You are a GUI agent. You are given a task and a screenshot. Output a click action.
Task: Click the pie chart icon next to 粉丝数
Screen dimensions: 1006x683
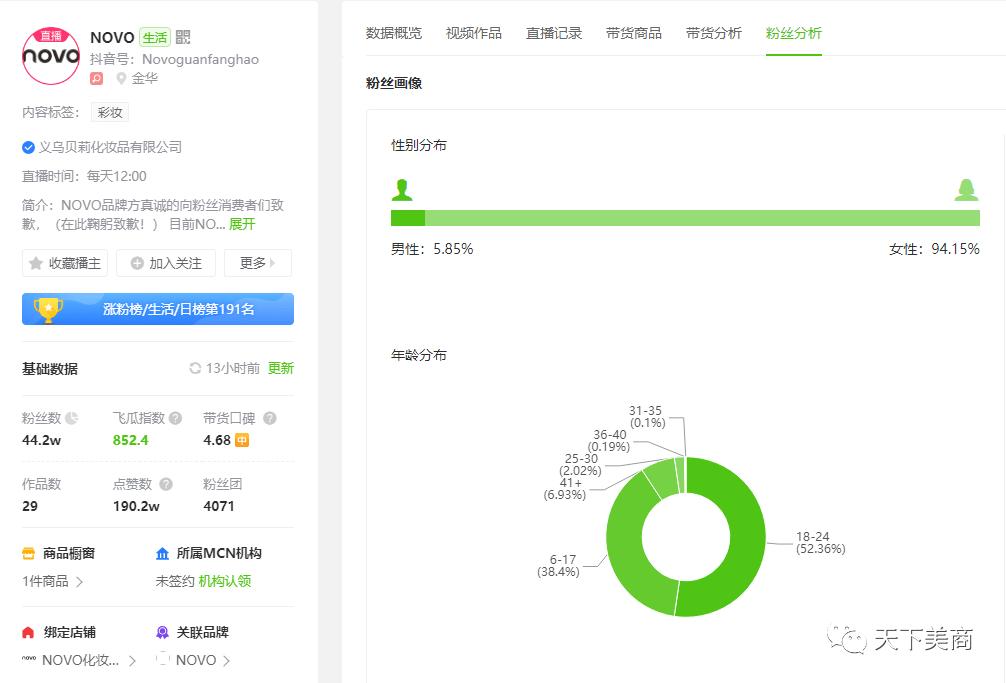pyautogui.click(x=72, y=418)
